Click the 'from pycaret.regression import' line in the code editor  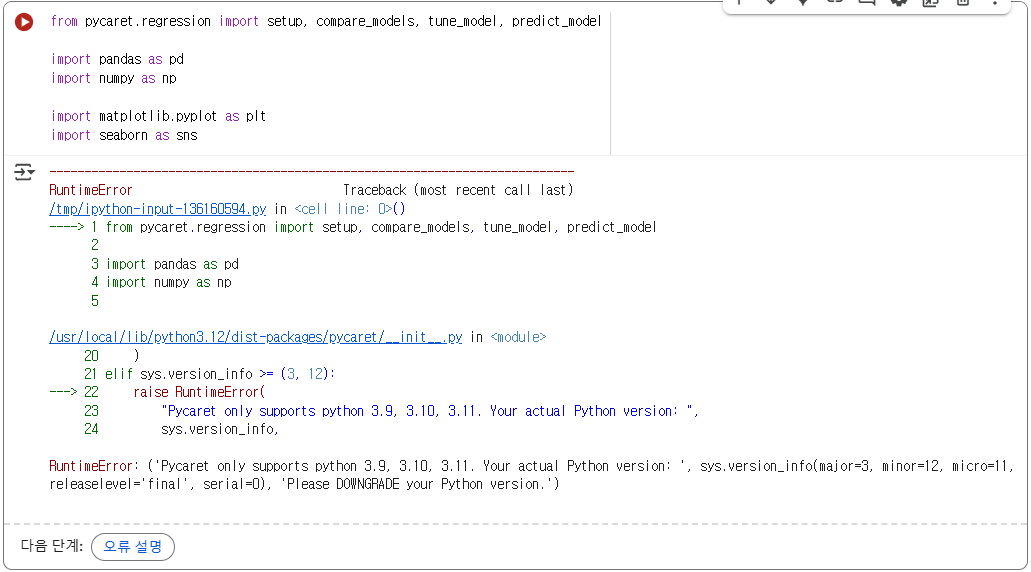tap(326, 22)
